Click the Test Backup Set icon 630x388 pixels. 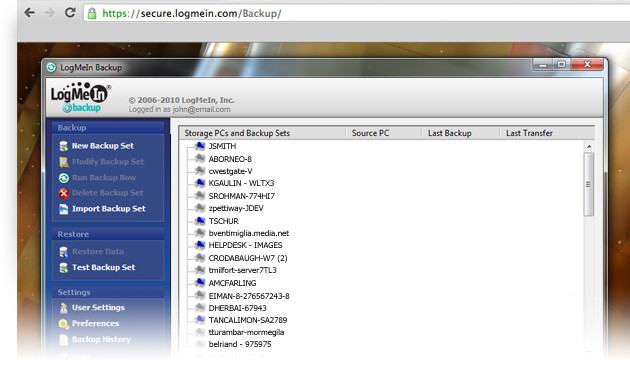tap(63, 268)
